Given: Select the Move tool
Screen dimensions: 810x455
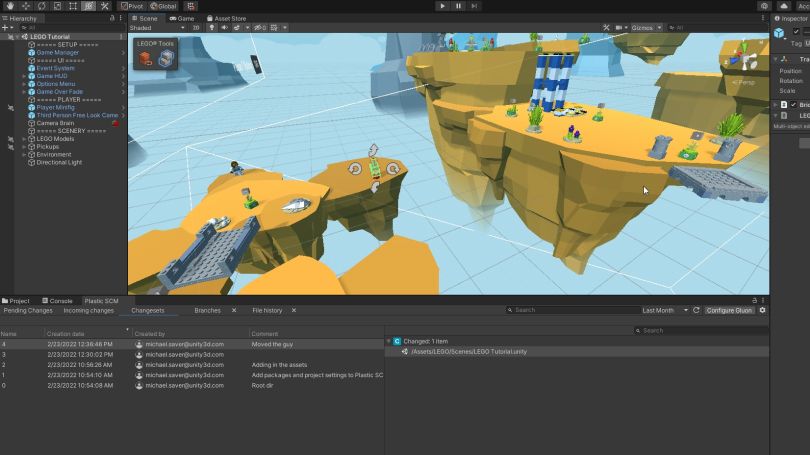Looking at the screenshot, I should pos(25,6).
